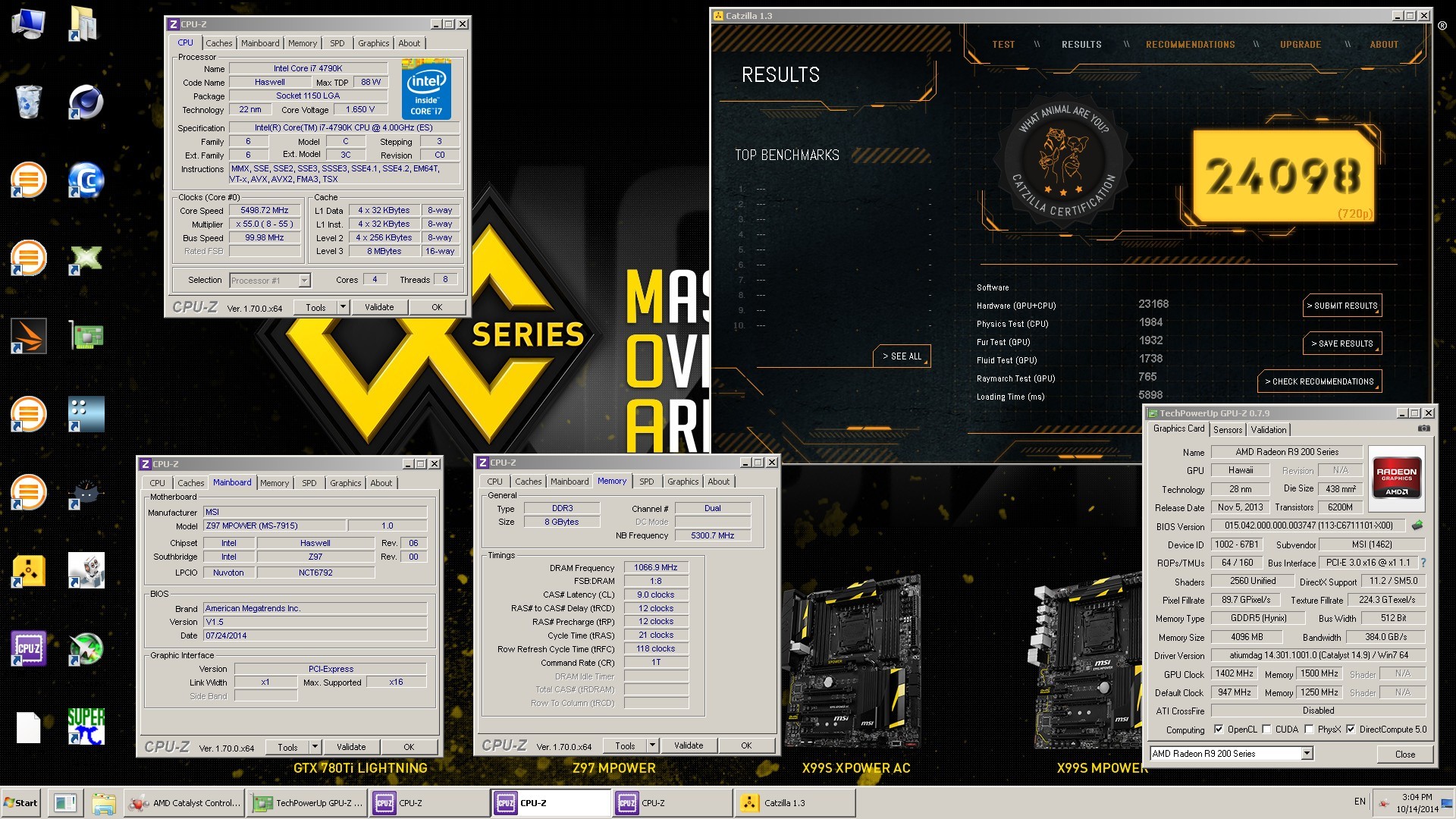
Task: Open the Computer desktop icon
Action: coord(28,23)
